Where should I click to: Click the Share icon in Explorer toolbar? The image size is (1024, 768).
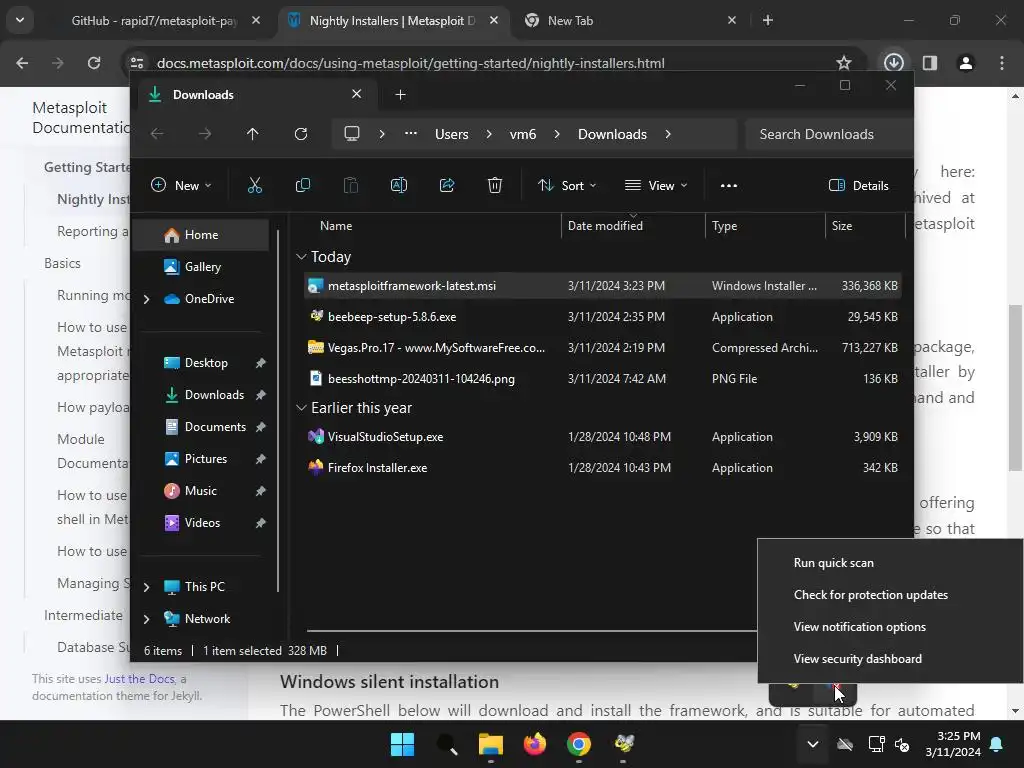[x=447, y=185]
